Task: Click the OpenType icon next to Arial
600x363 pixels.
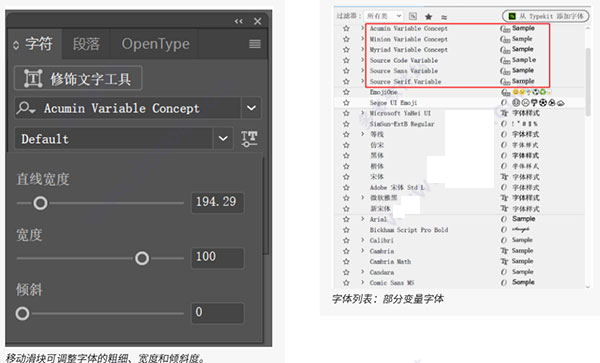Action: pos(504,219)
